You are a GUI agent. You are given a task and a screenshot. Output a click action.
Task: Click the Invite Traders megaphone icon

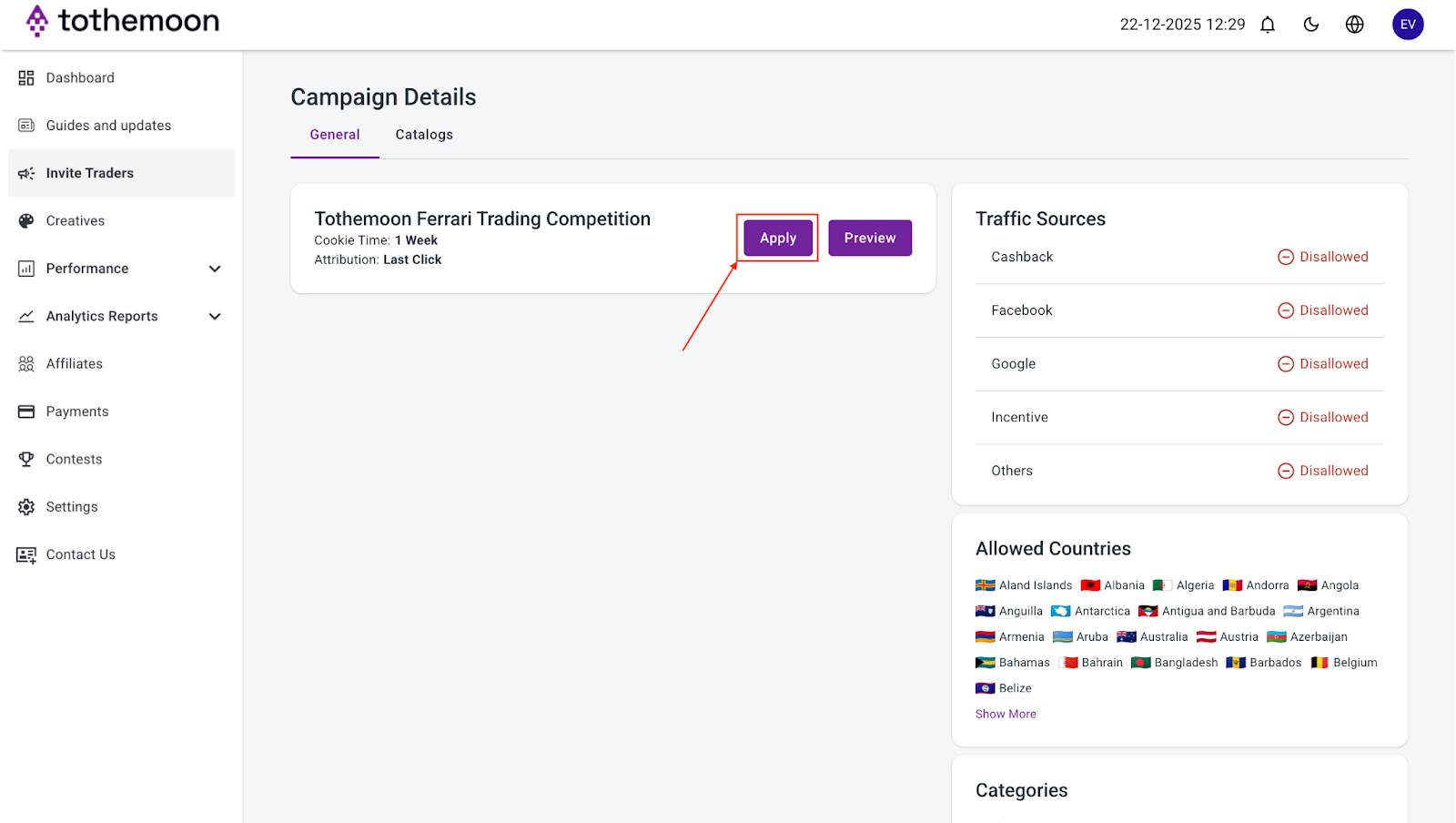coord(26,173)
